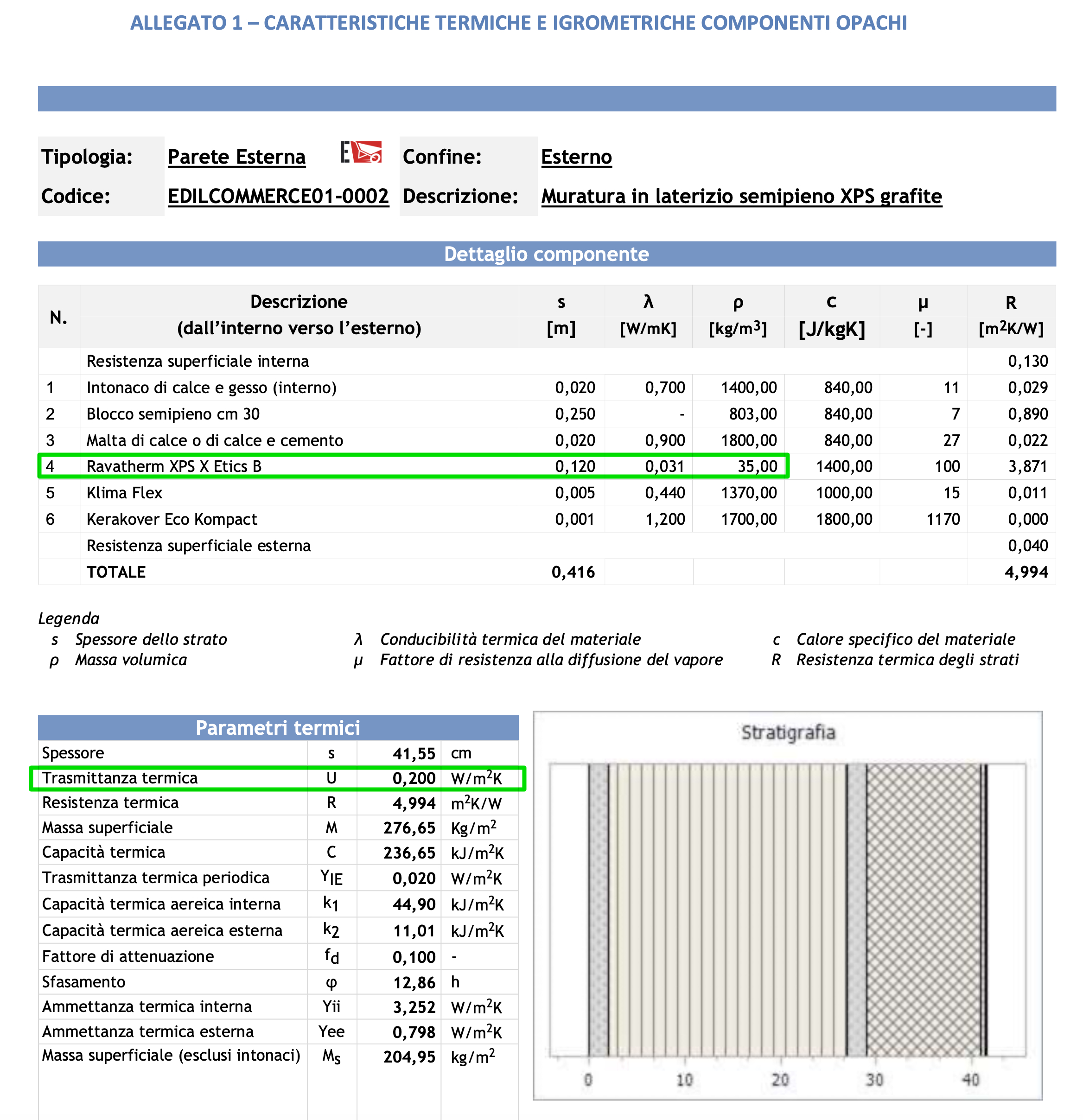Select "Intonaco di calce e gesso (interno)"
The image size is (1083, 1120).
[211, 388]
